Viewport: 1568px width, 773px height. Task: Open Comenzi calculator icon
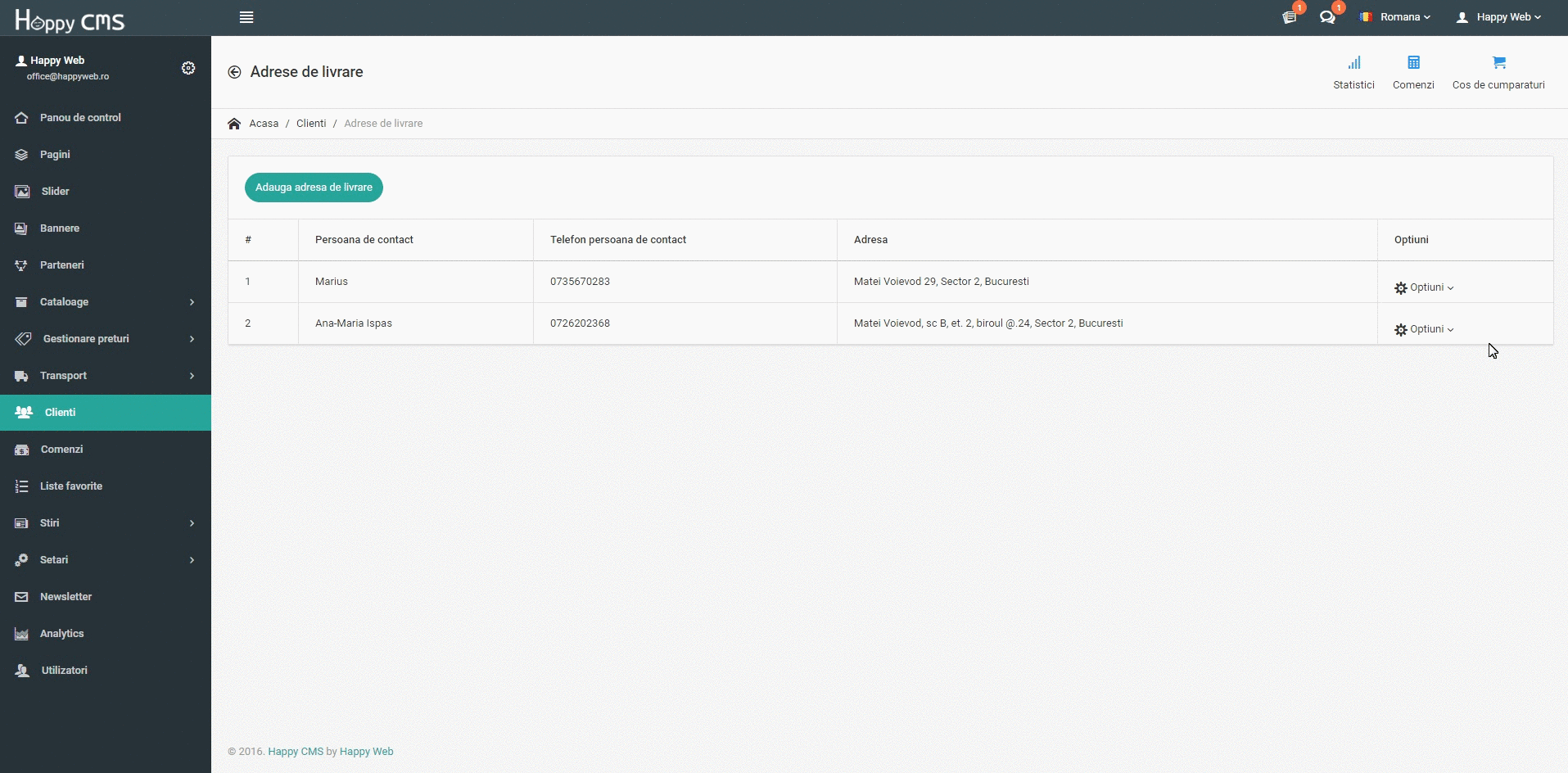point(1413,62)
